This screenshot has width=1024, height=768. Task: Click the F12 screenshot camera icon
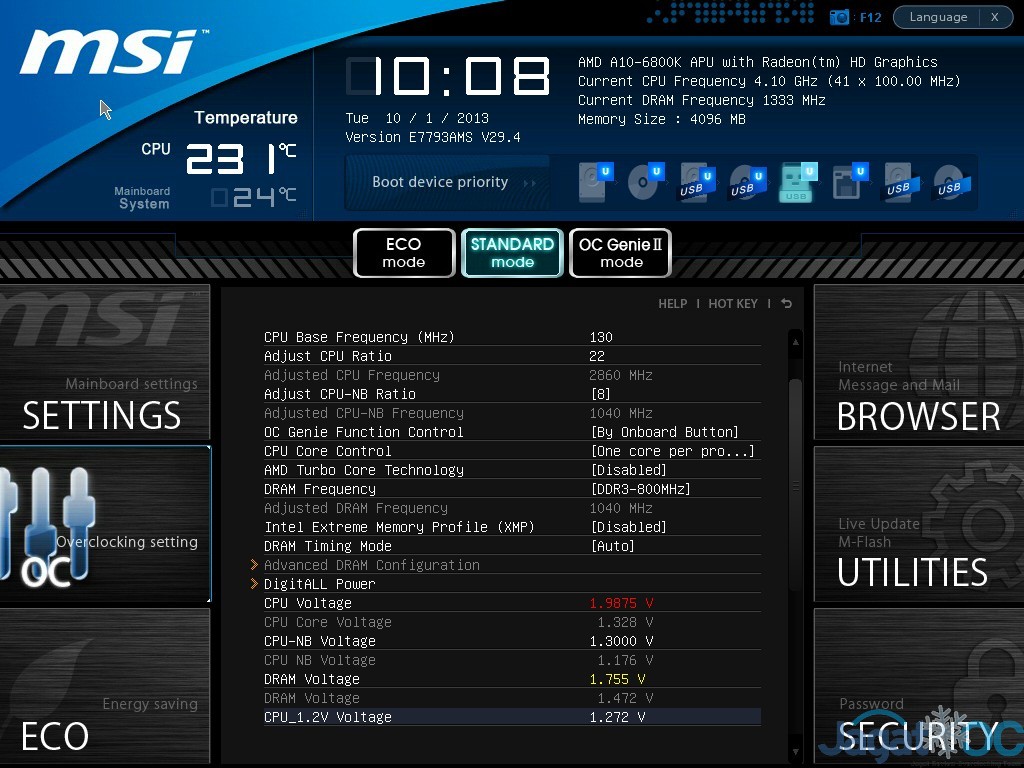point(839,18)
